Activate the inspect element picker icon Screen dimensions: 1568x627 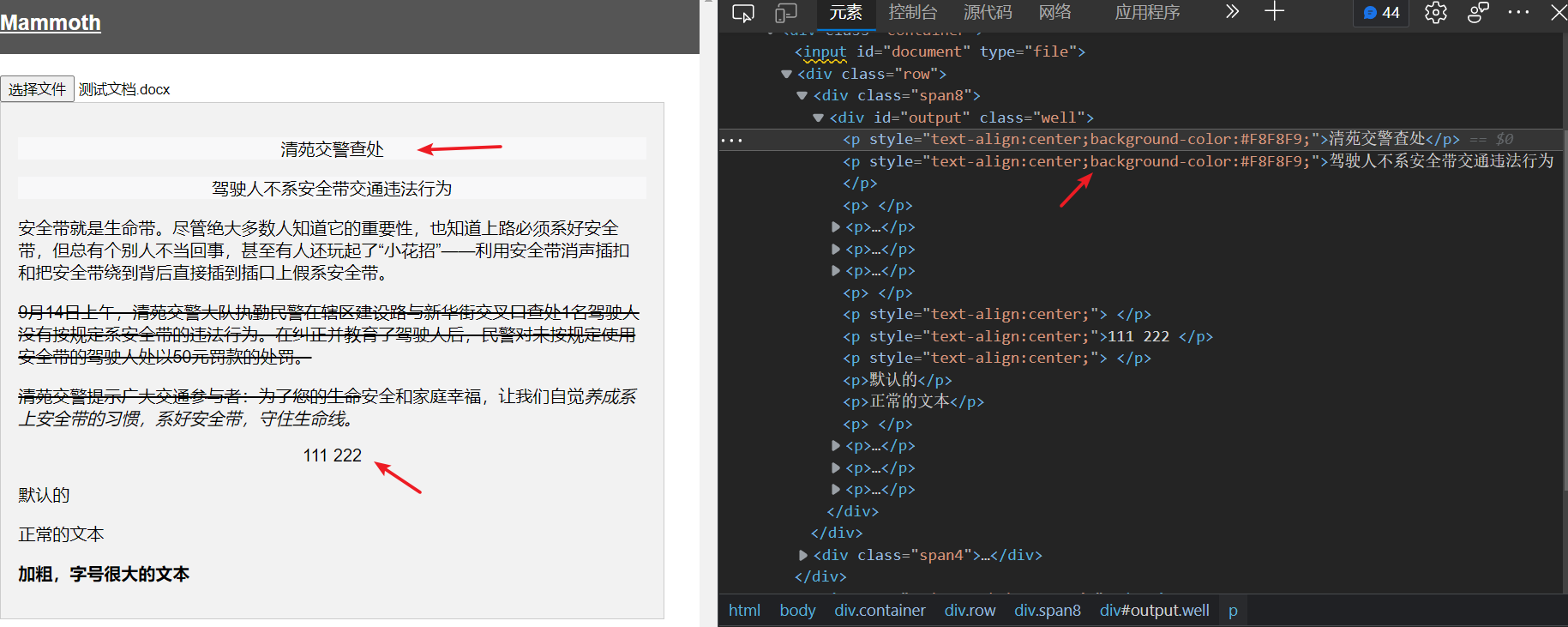tap(743, 13)
